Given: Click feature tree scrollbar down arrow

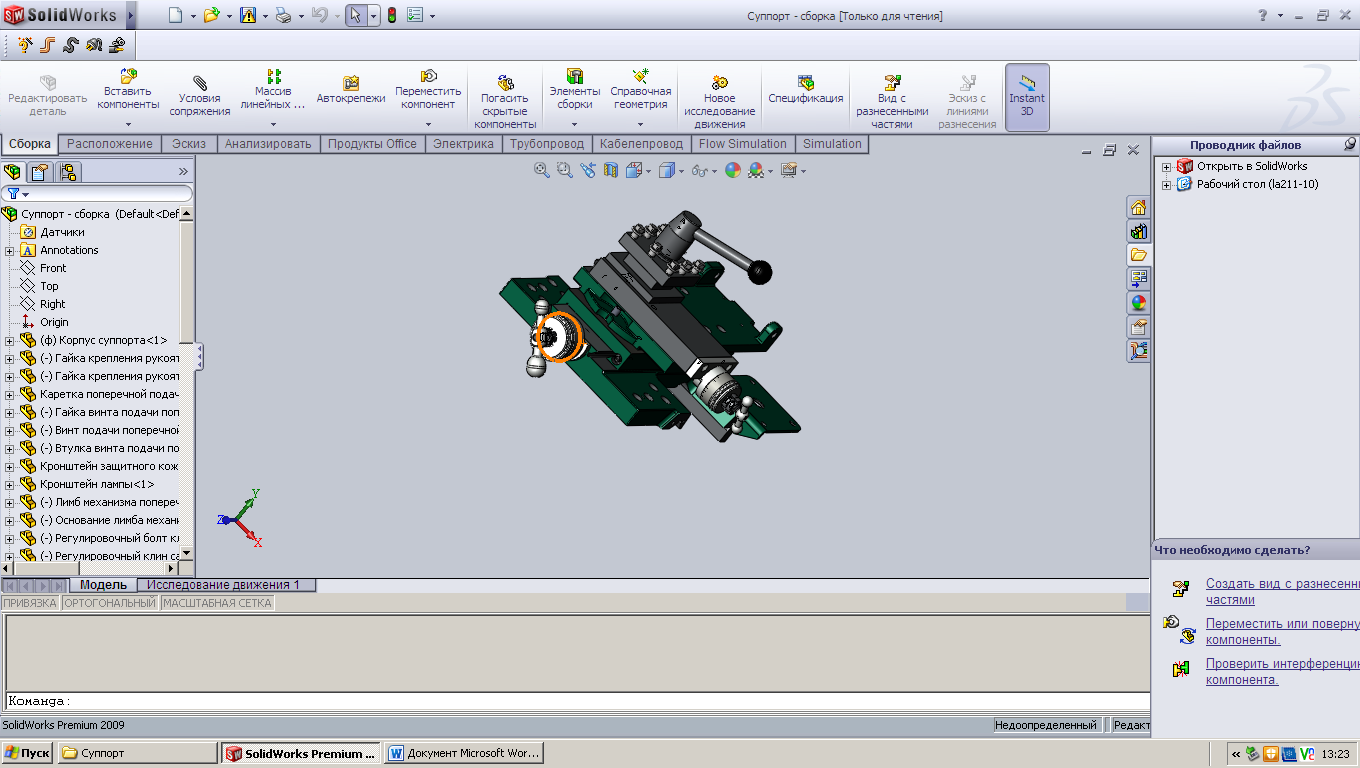Looking at the screenshot, I should [x=187, y=554].
